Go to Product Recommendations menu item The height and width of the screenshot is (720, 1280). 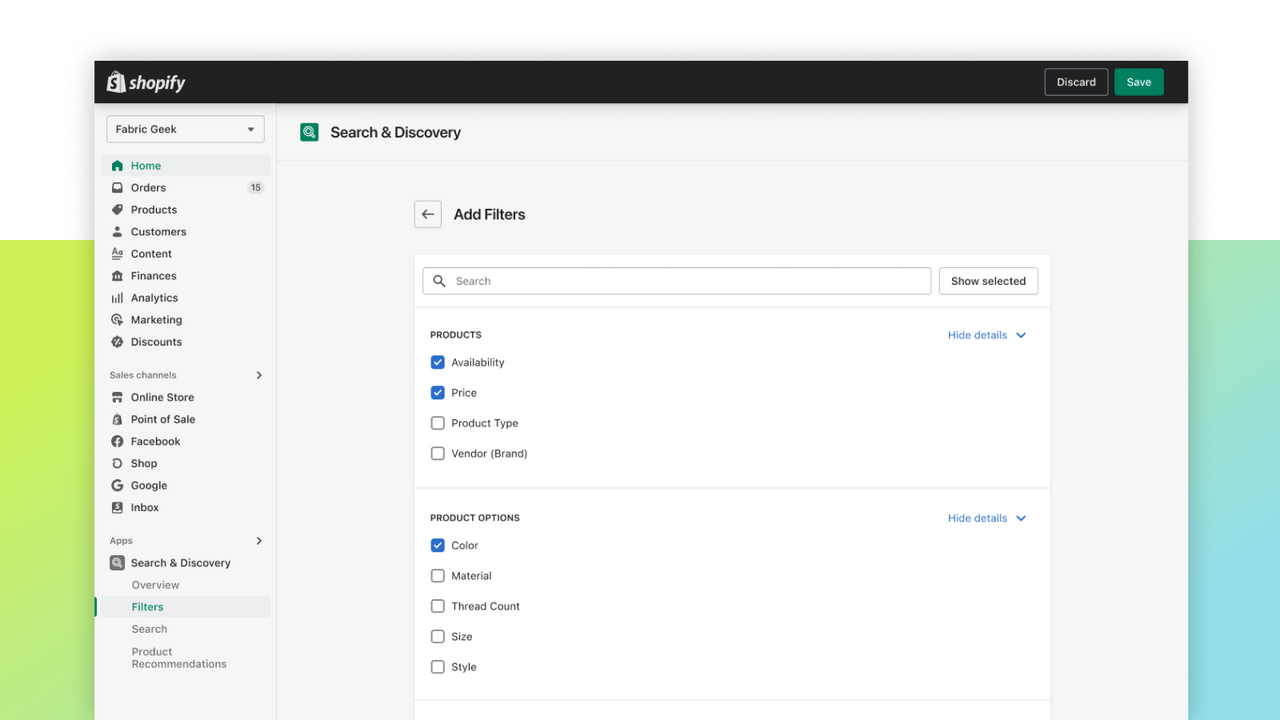[x=179, y=658]
